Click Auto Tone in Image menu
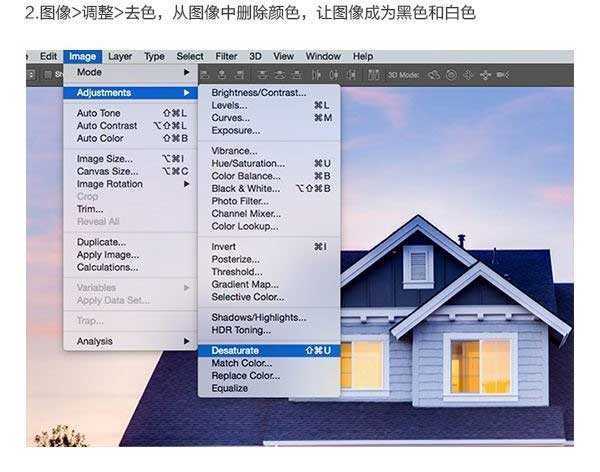Viewport: 600px width, 472px height. [98, 113]
